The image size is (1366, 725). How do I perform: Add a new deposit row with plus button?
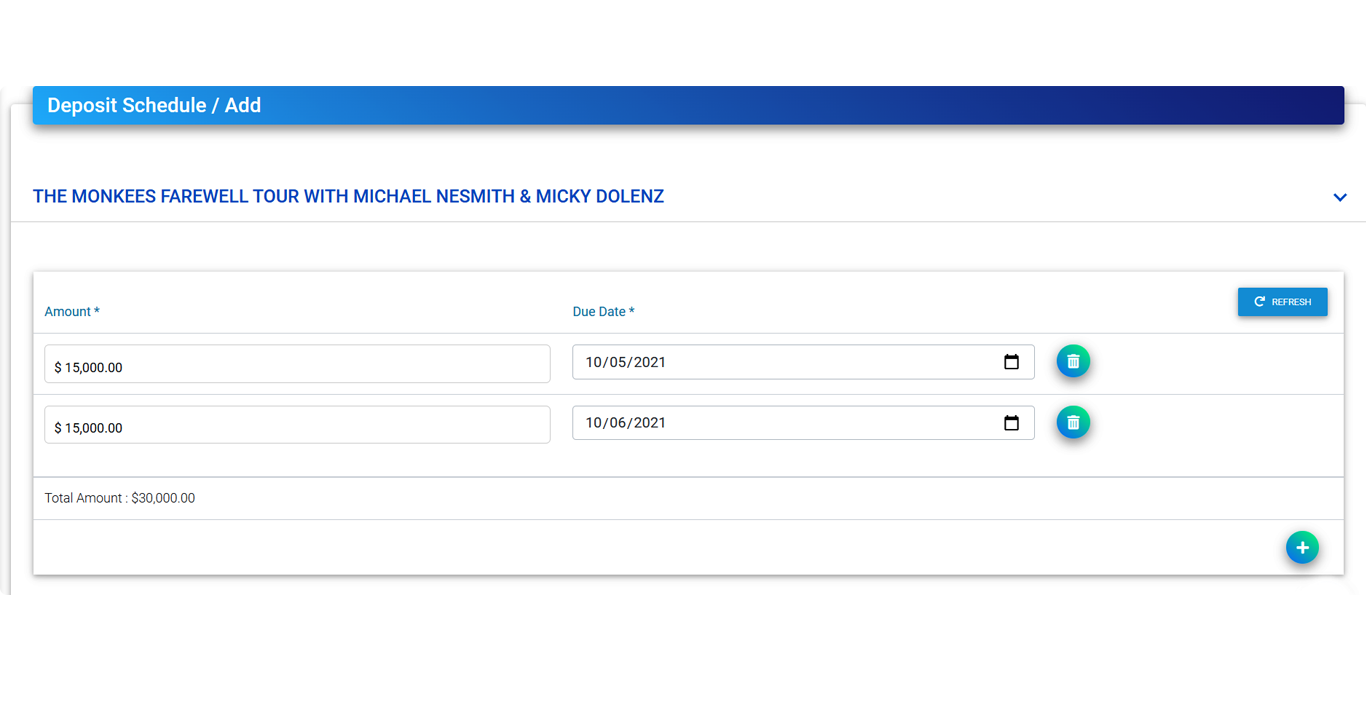(x=1302, y=547)
